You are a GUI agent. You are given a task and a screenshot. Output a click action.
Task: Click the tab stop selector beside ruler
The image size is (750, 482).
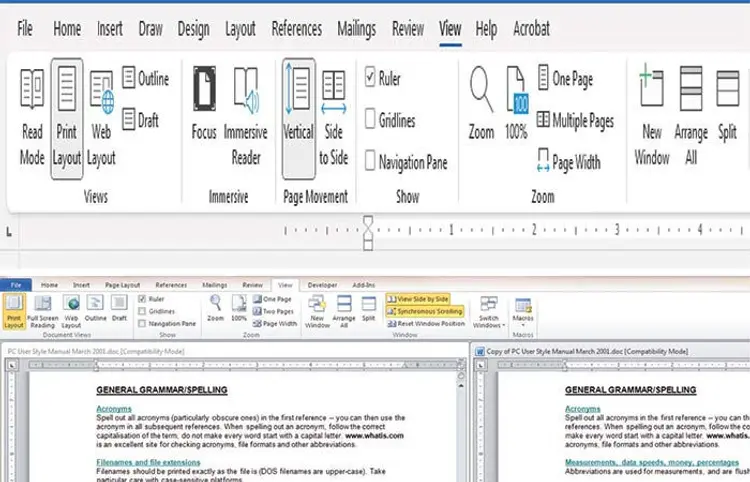(x=10, y=233)
